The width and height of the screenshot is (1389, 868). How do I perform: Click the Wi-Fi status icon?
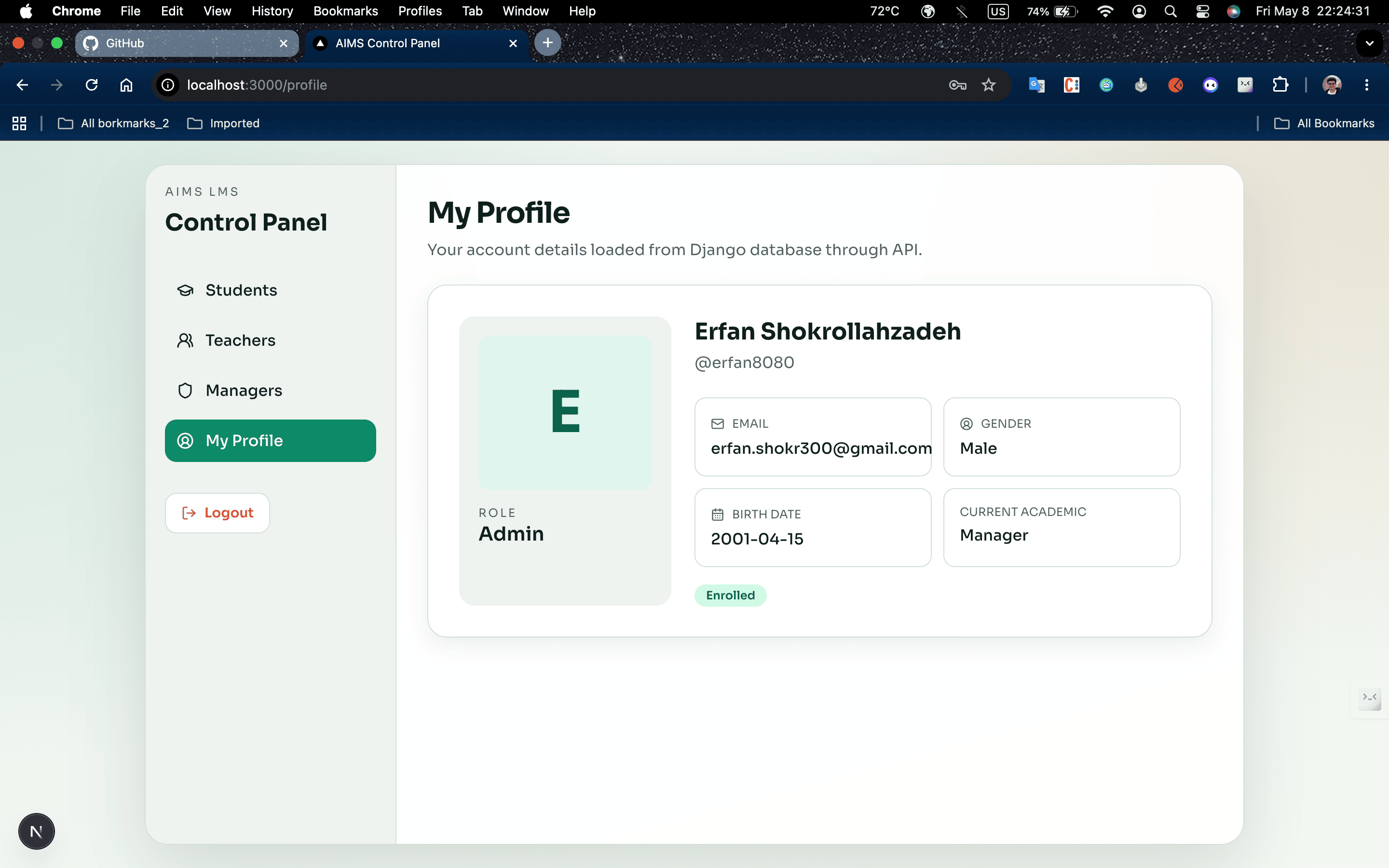[x=1105, y=11]
